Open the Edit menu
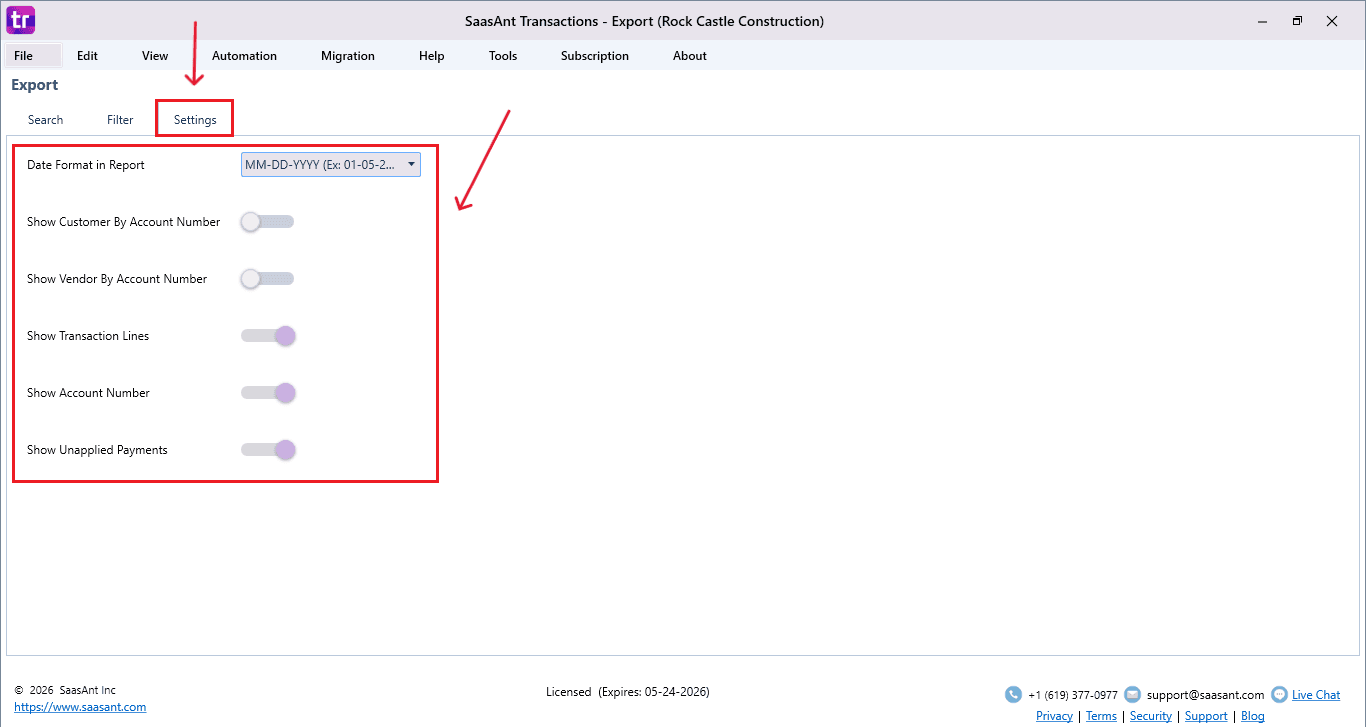The image size is (1366, 727). click(x=87, y=56)
